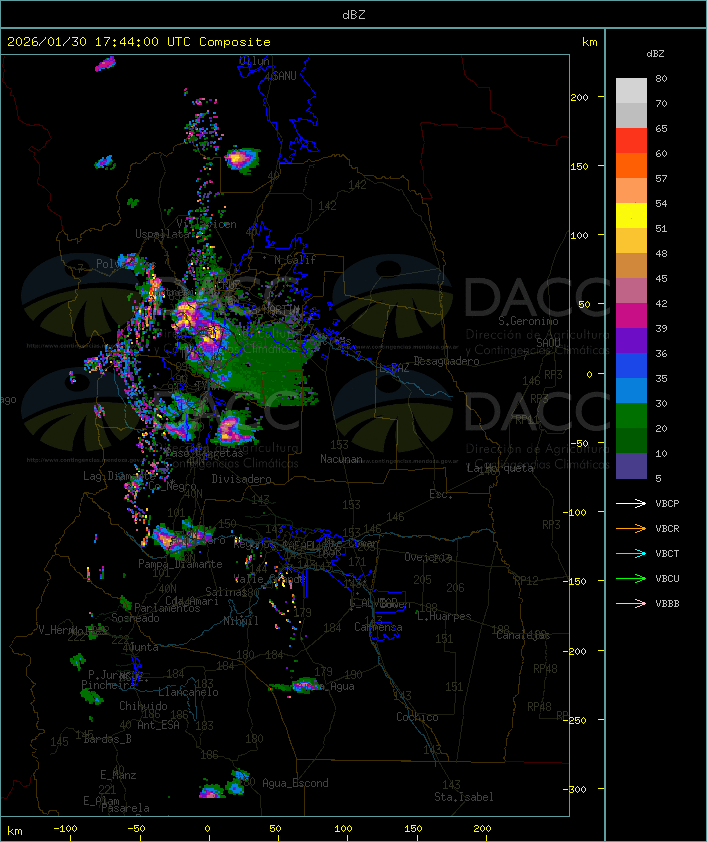Select the cyan VBCT arrow in legend

pyautogui.click(x=631, y=554)
